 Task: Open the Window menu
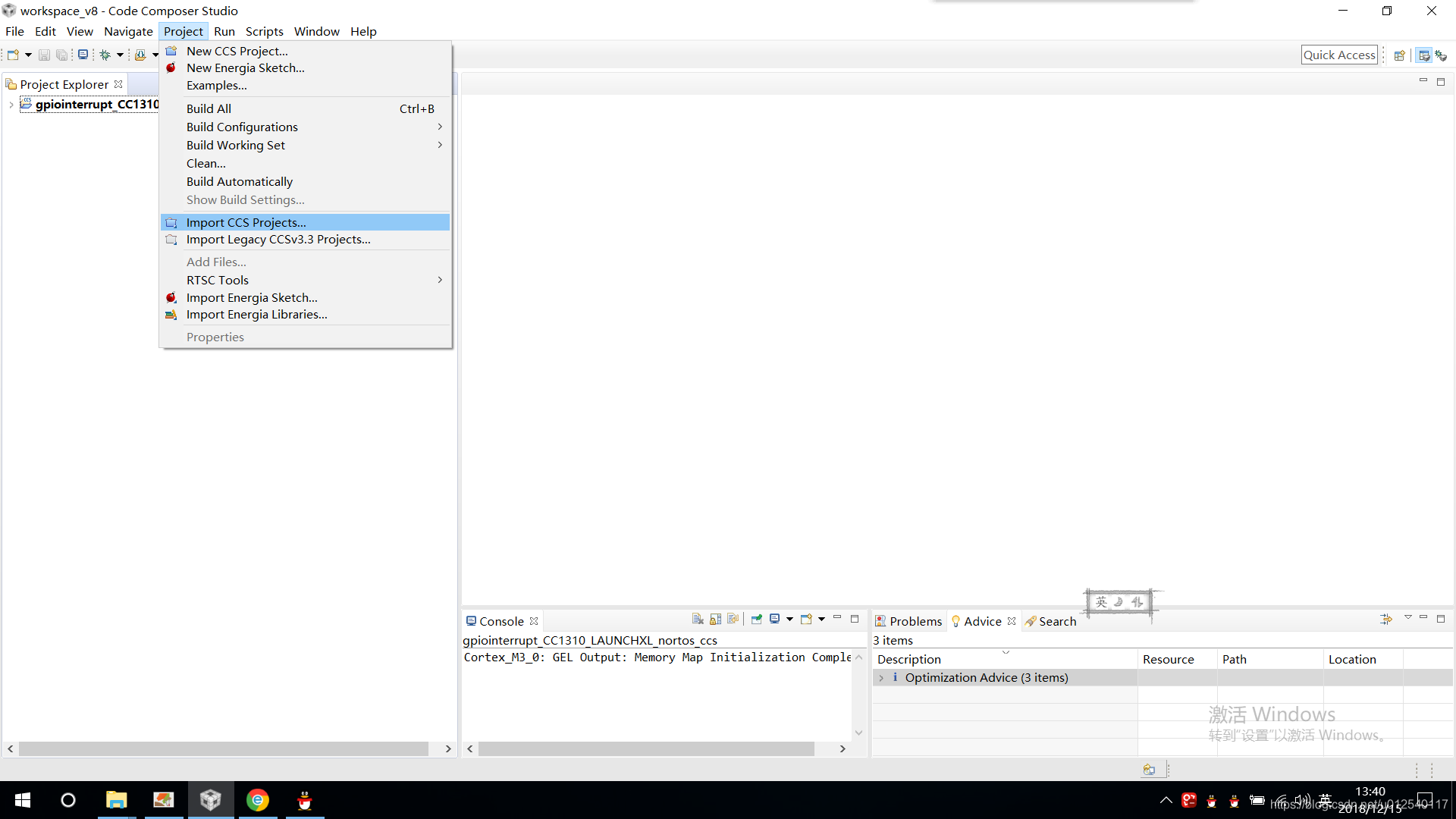pyautogui.click(x=316, y=31)
